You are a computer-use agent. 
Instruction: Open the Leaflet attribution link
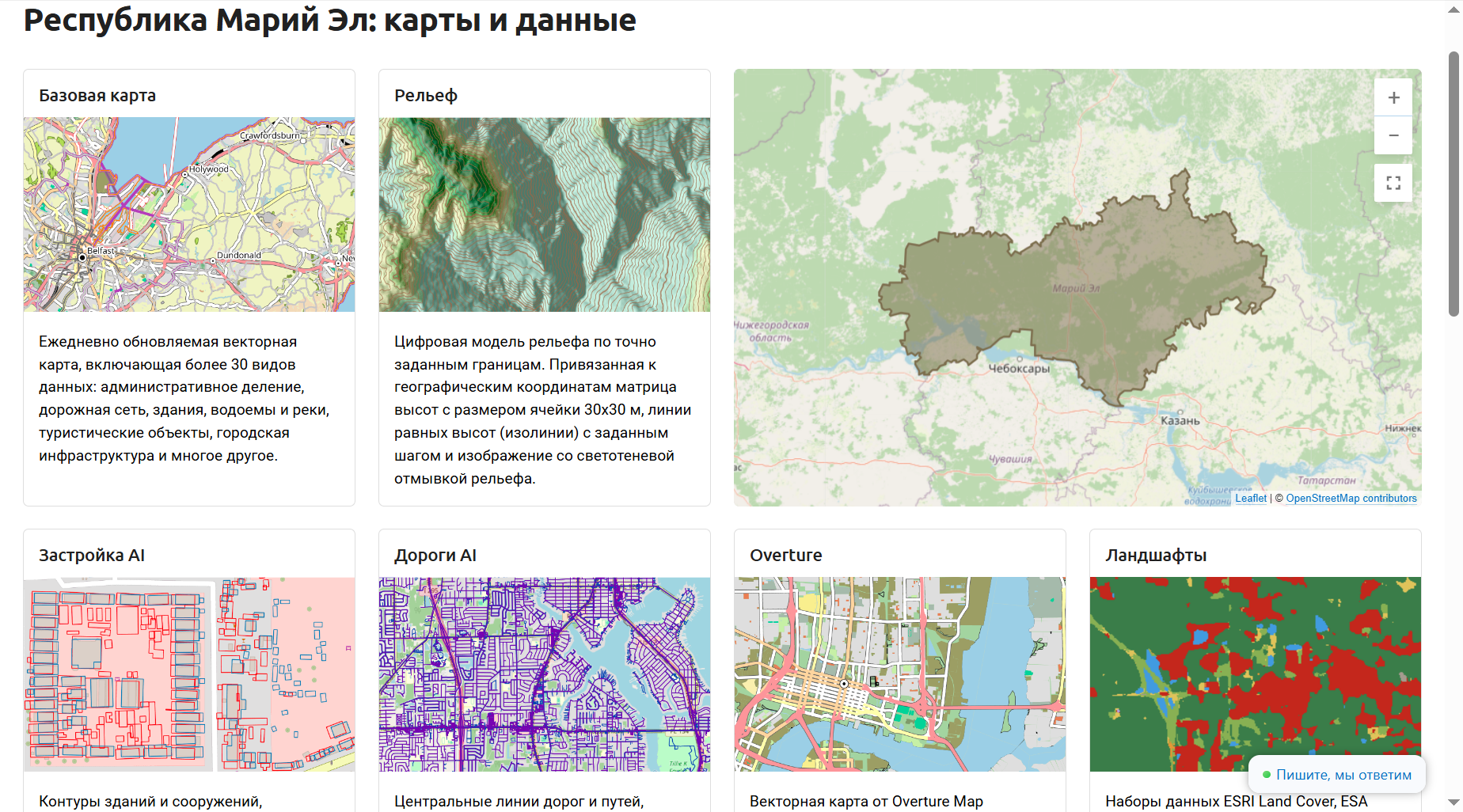tap(1250, 498)
